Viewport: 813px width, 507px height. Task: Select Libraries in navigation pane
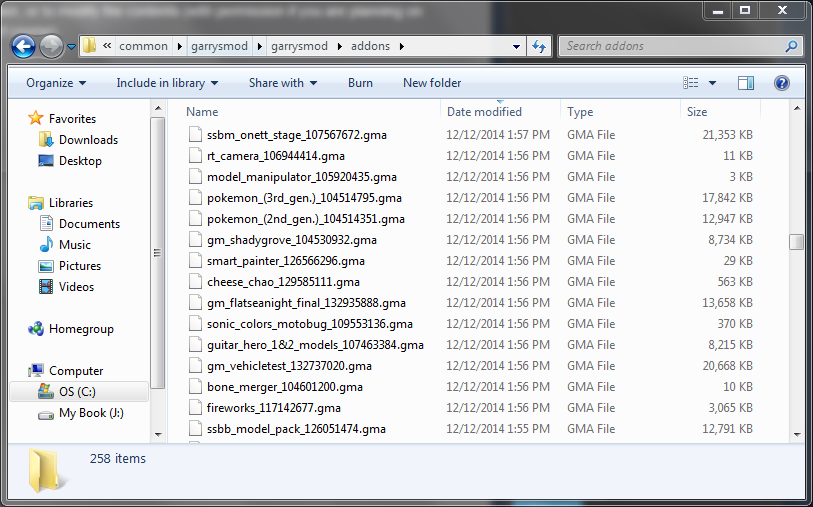point(71,203)
